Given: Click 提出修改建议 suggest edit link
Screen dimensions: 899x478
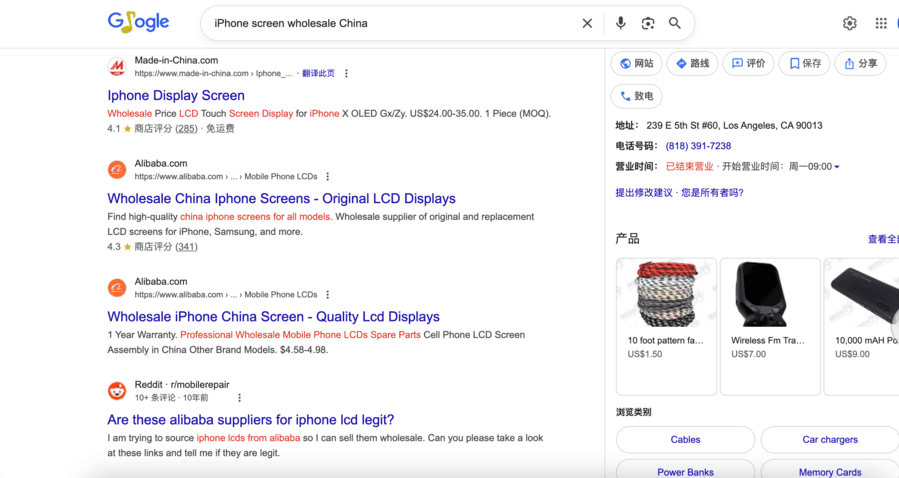Looking at the screenshot, I should (644, 193).
